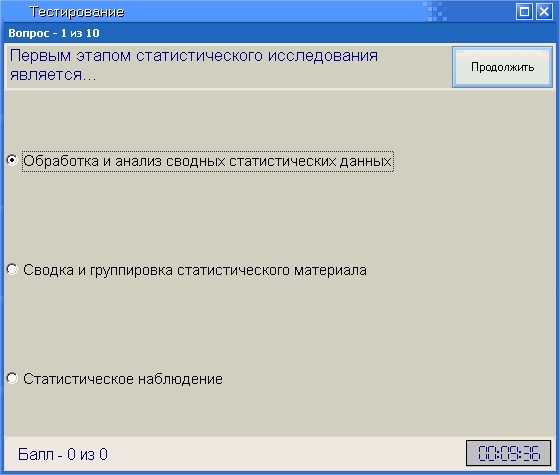Click the answer text Сводка и группировка статистического материала
The width and height of the screenshot is (560, 475).
(195, 270)
